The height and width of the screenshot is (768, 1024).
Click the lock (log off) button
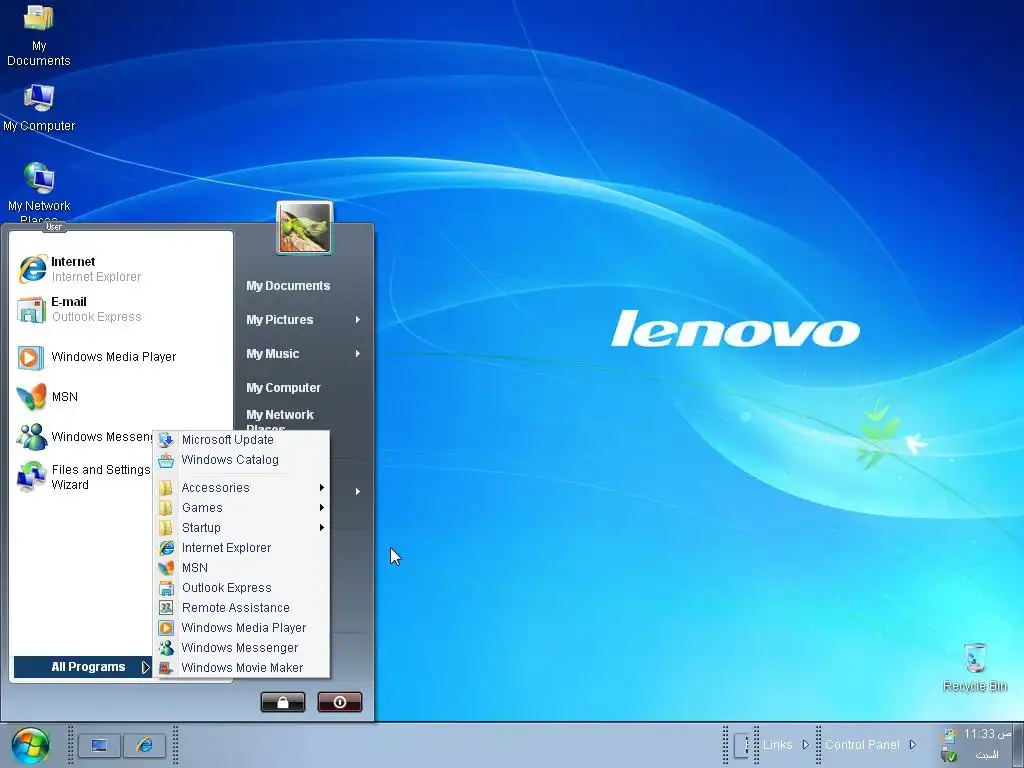click(x=283, y=702)
